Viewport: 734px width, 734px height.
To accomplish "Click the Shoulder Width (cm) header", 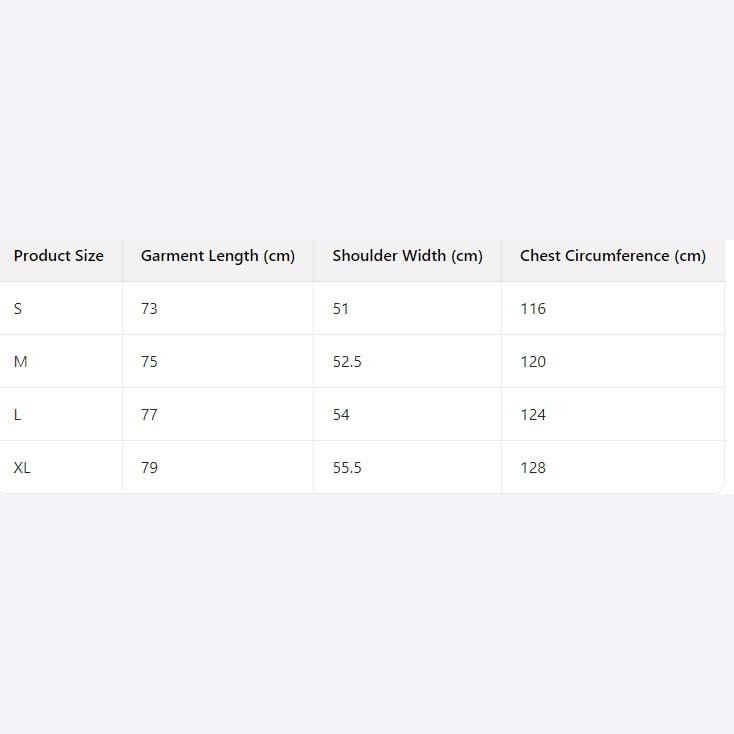I will click(x=407, y=256).
